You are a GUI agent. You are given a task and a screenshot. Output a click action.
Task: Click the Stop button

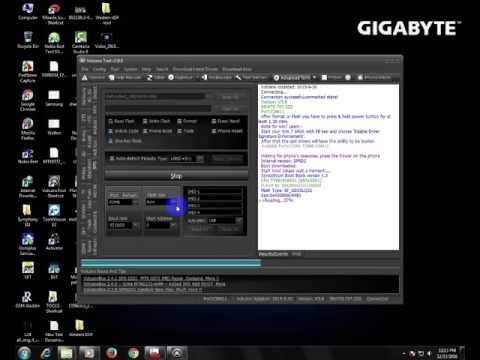point(176,176)
